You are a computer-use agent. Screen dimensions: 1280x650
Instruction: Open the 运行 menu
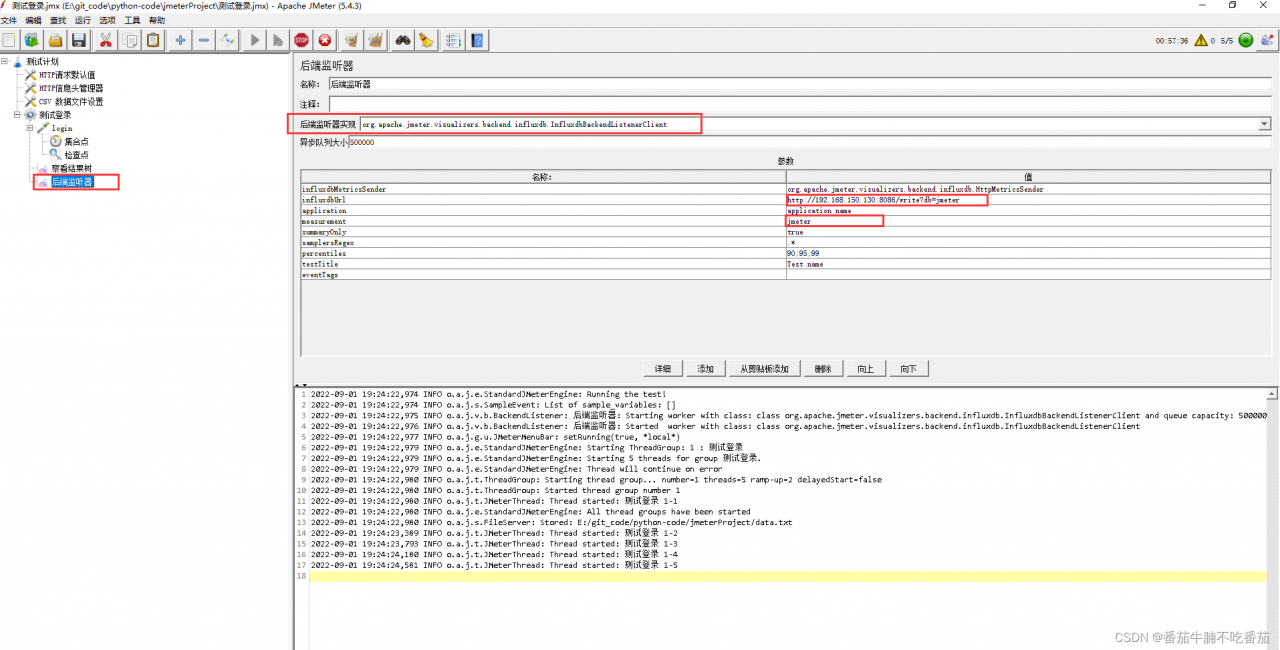[x=83, y=21]
